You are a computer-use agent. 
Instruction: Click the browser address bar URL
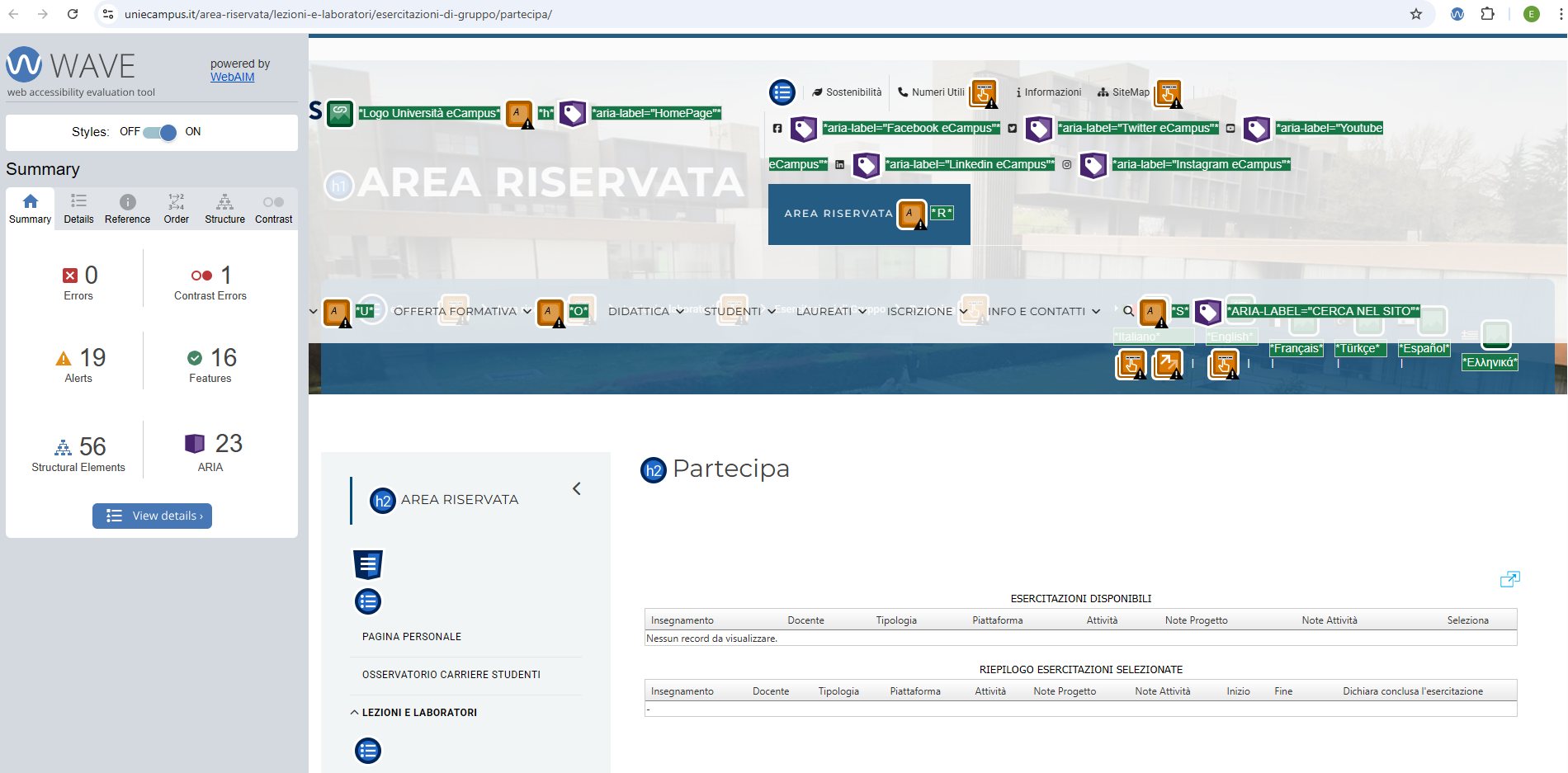point(338,14)
